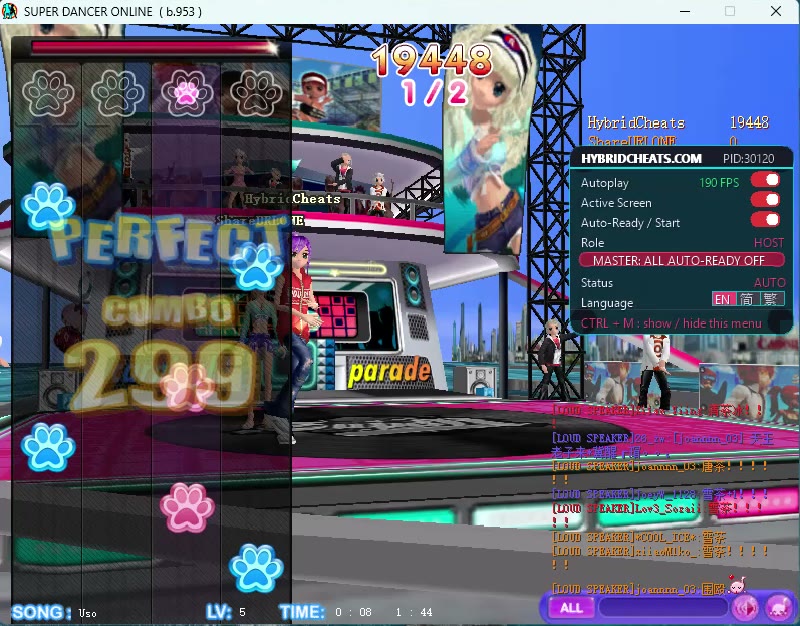Close the Super Dancer Online window
800x626 pixels.
pos(776,11)
